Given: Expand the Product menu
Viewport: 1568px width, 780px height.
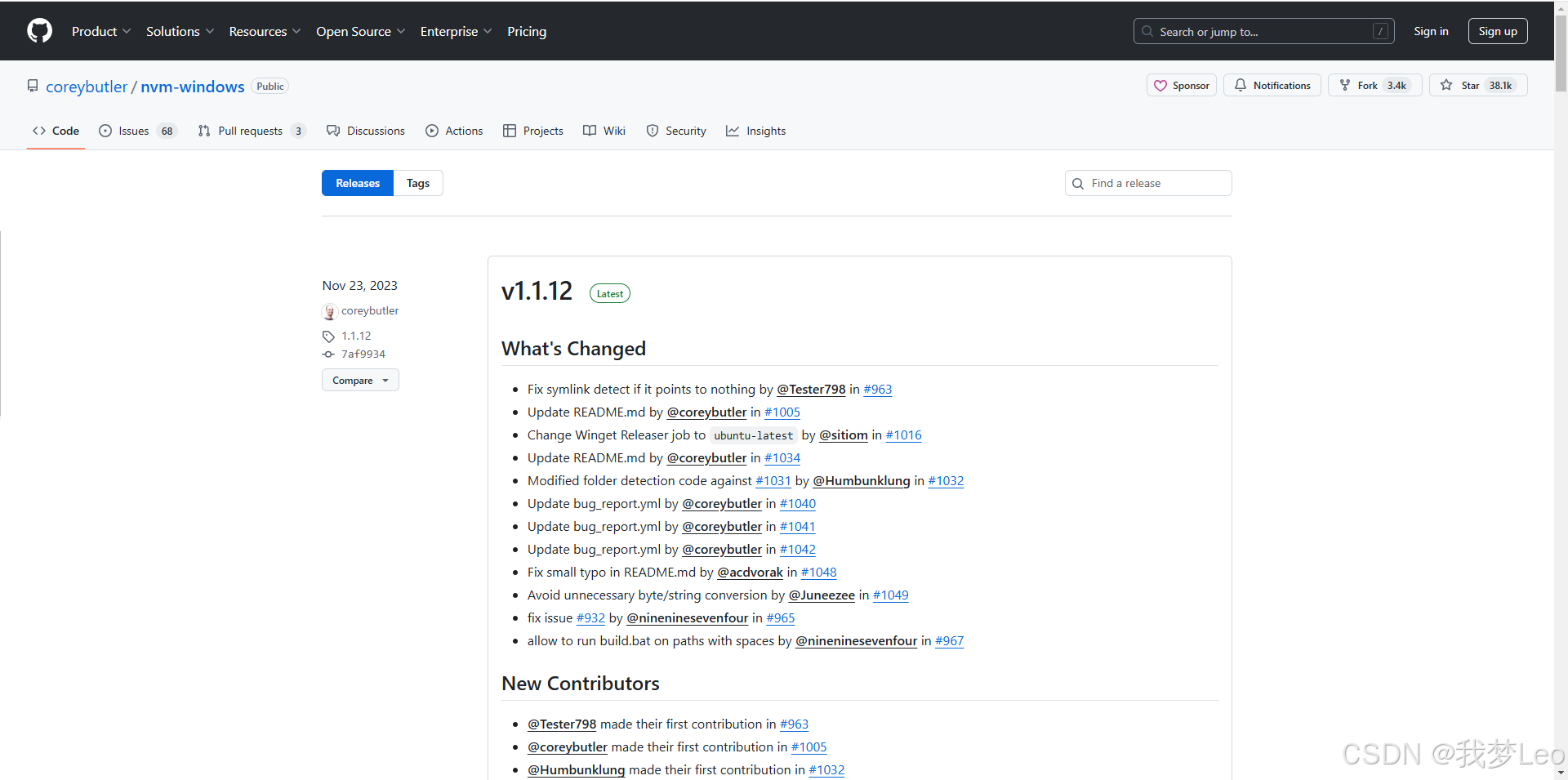Looking at the screenshot, I should tap(101, 31).
